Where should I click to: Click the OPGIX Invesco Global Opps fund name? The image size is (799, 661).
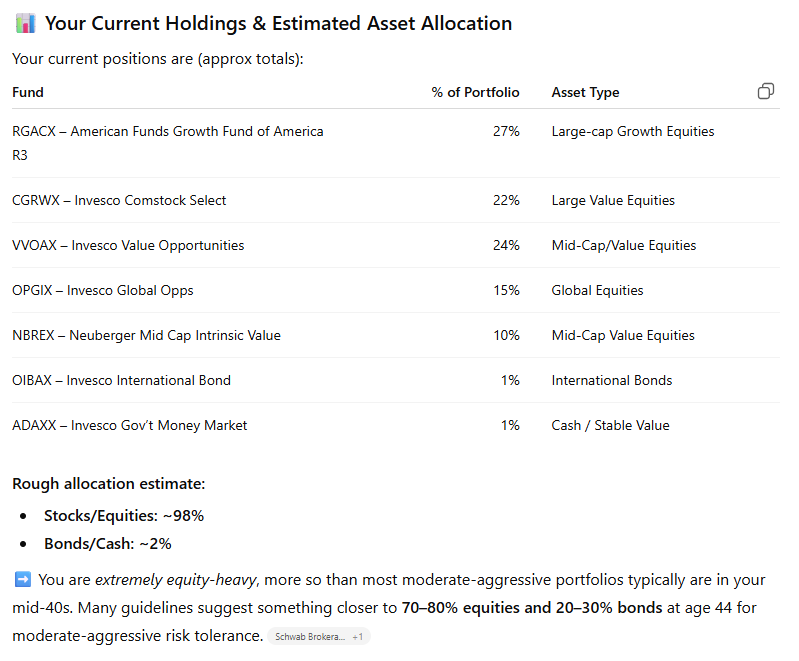pos(103,290)
